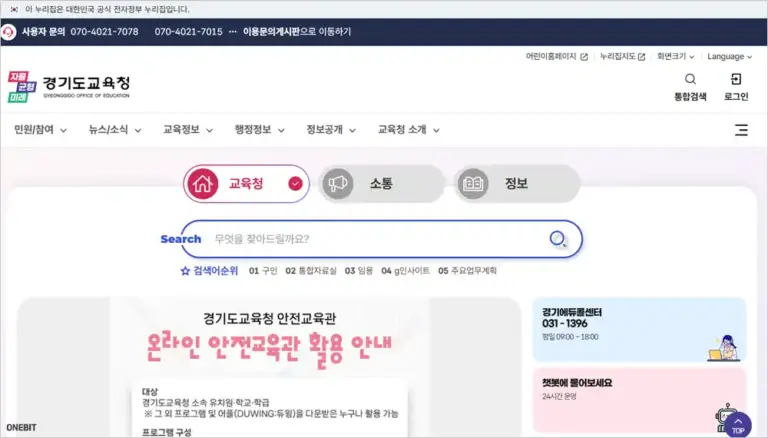768x438 pixels.
Task: Click phone number 070-4021-7015
Action: tap(189, 32)
